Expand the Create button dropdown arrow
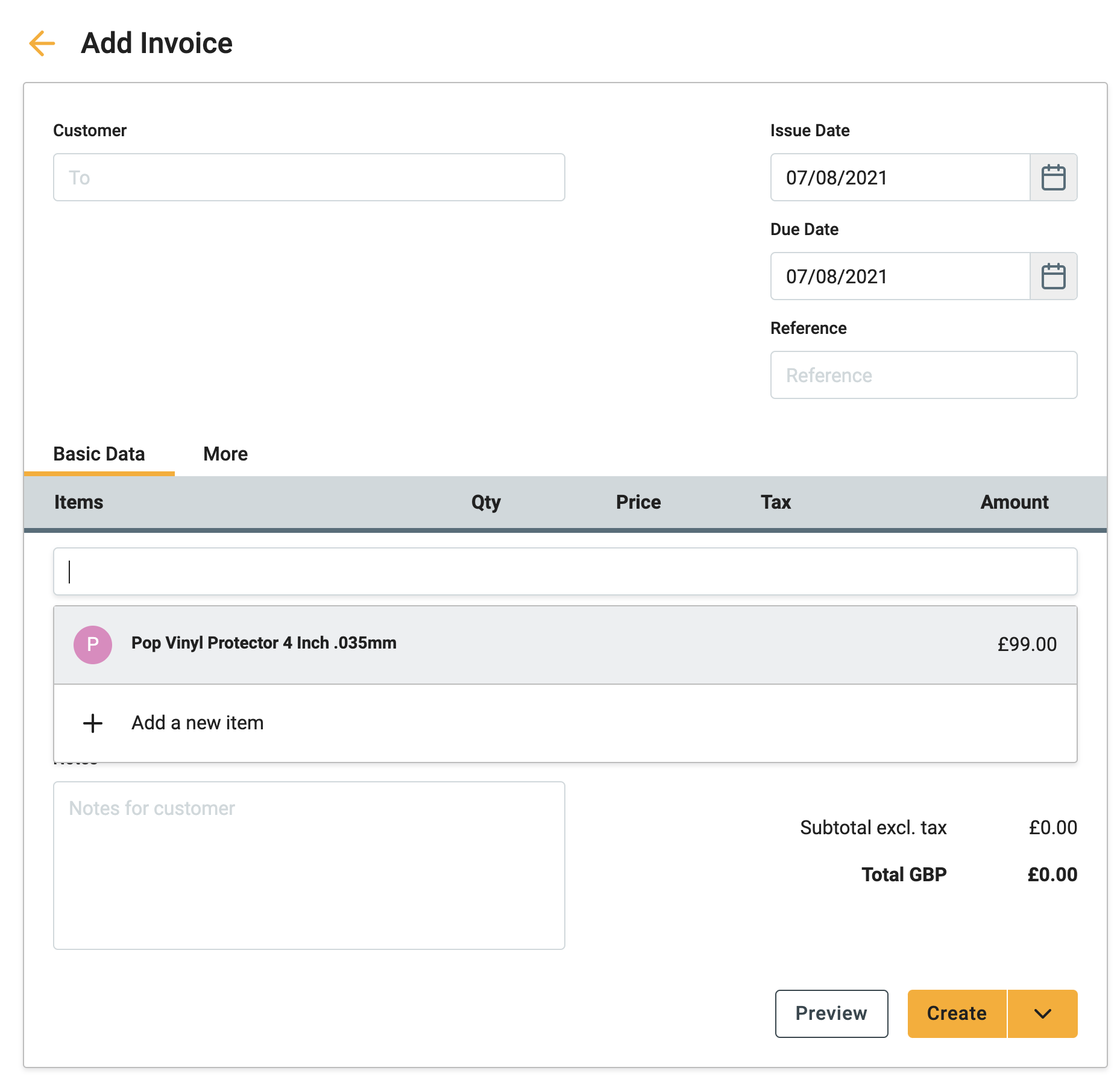1120x1091 pixels. 1042,1014
